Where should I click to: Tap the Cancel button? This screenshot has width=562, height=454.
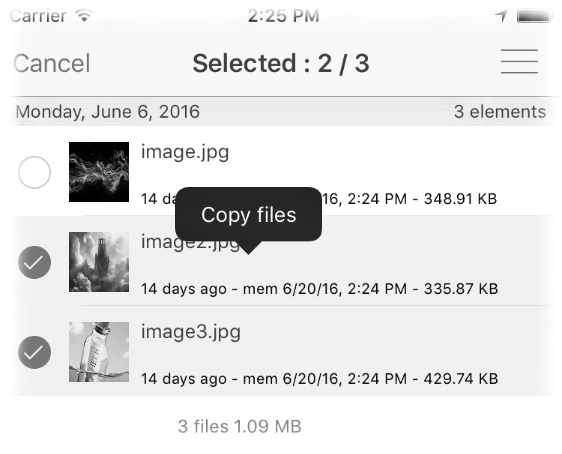click(52, 63)
